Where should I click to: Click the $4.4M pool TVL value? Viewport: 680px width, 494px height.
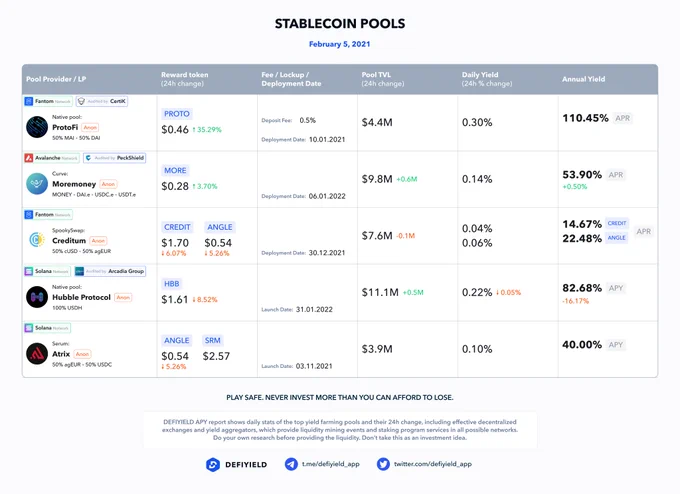coord(377,123)
